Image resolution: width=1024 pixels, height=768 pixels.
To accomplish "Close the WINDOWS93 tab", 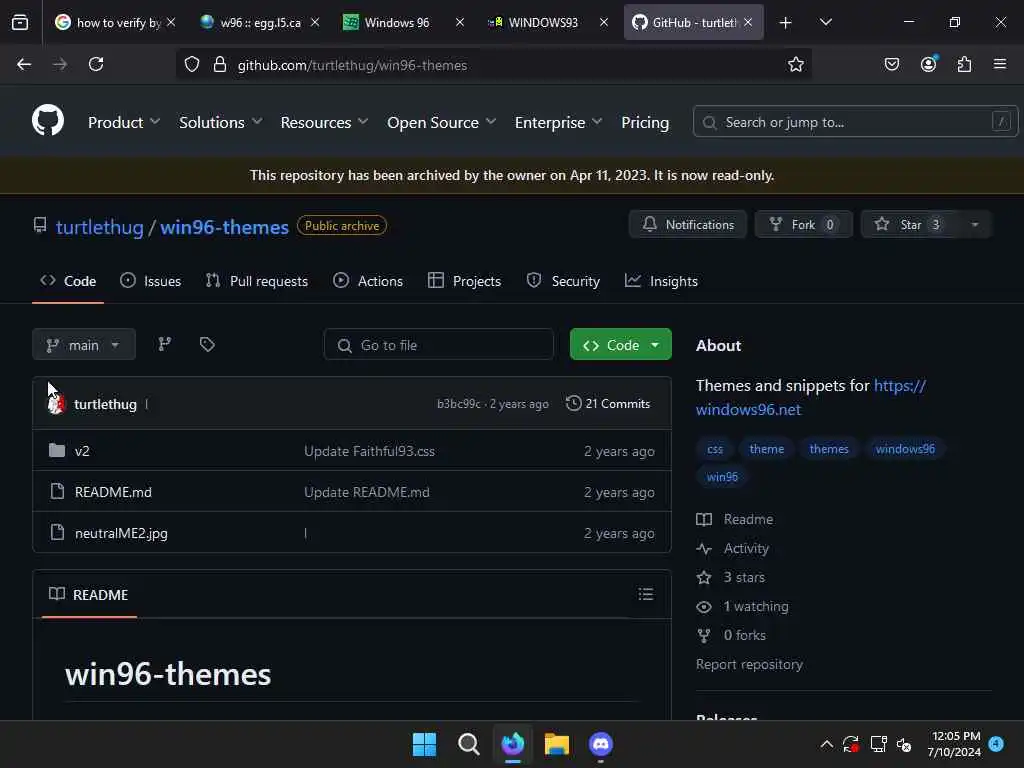I will click(604, 22).
